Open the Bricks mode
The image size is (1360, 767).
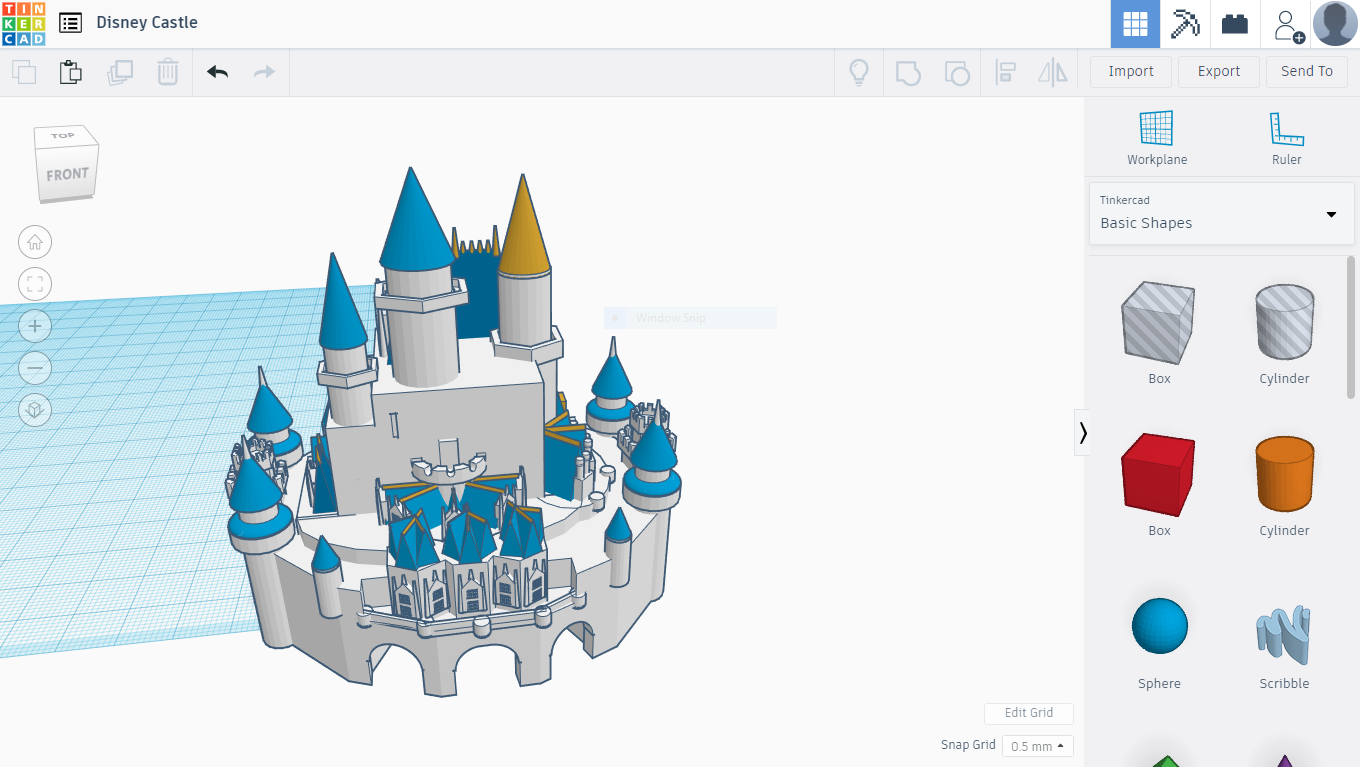point(1235,24)
